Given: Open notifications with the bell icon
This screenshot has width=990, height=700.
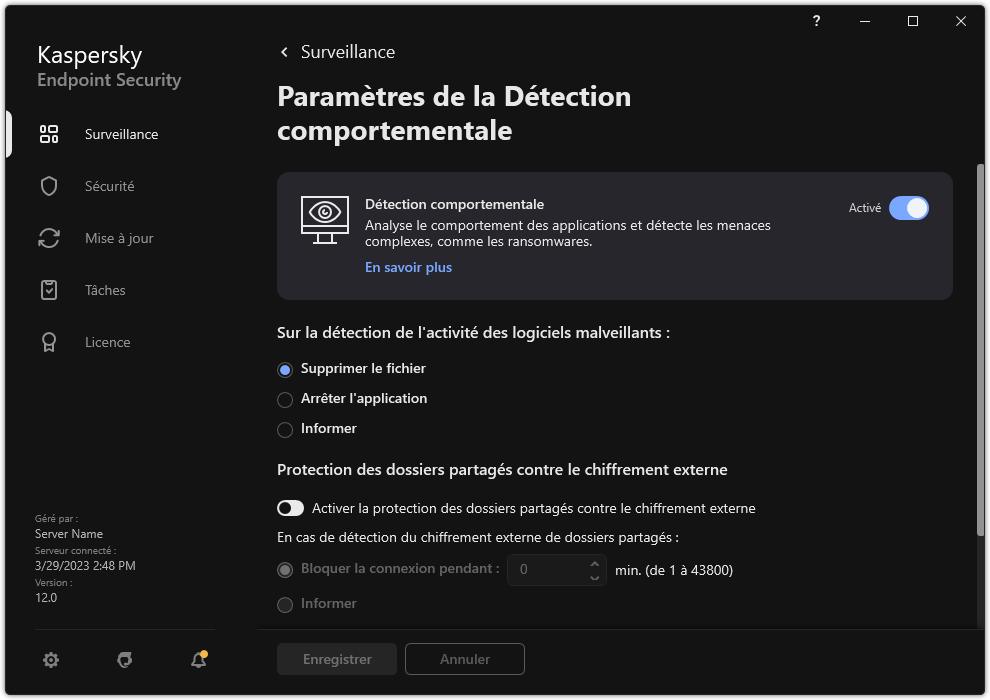Looking at the screenshot, I should tap(197, 660).
